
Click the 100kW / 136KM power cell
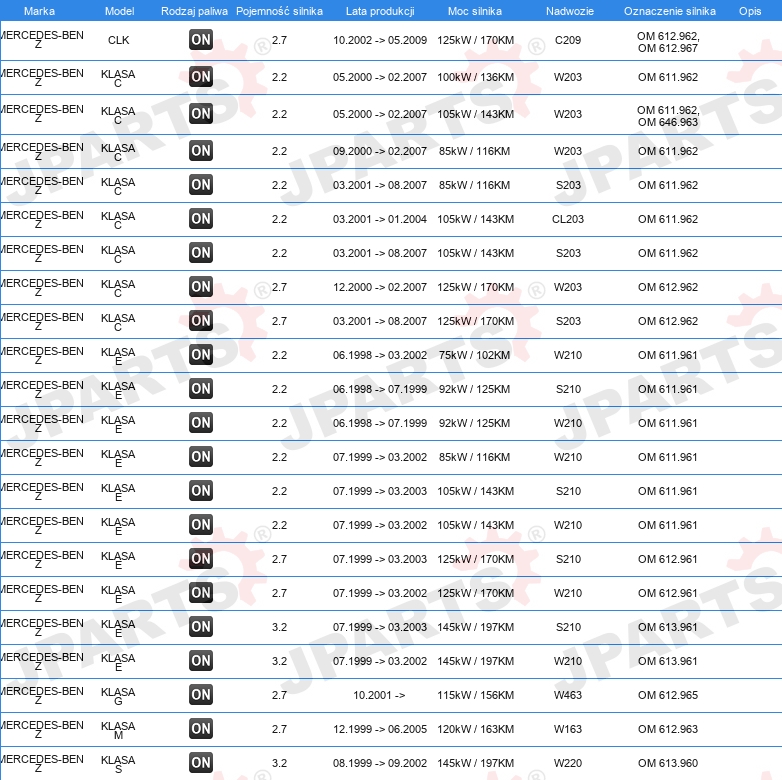click(475, 77)
